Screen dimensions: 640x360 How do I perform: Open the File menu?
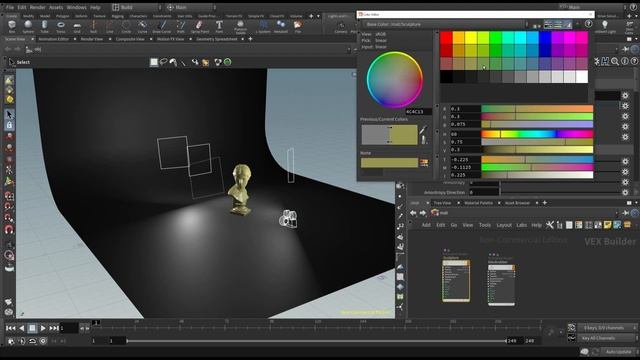pyautogui.click(x=10, y=7)
